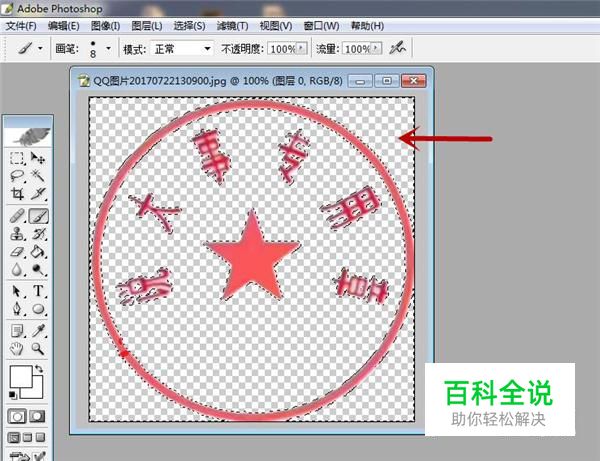Select the Blur tool
This screenshot has height=461, width=600.
pos(17,270)
